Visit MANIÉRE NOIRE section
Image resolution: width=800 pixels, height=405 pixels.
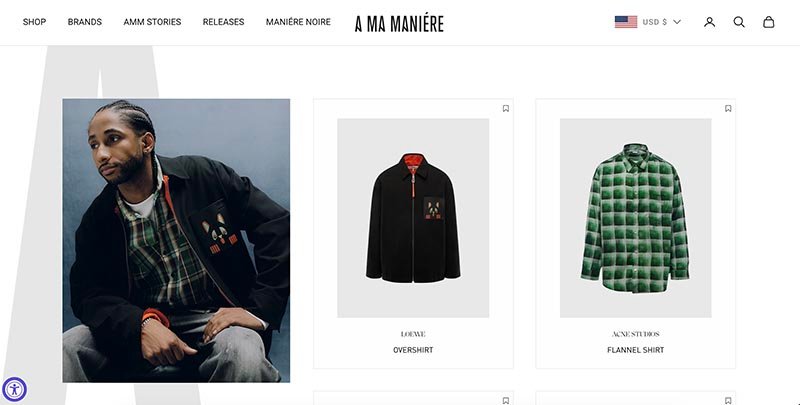coord(298,22)
